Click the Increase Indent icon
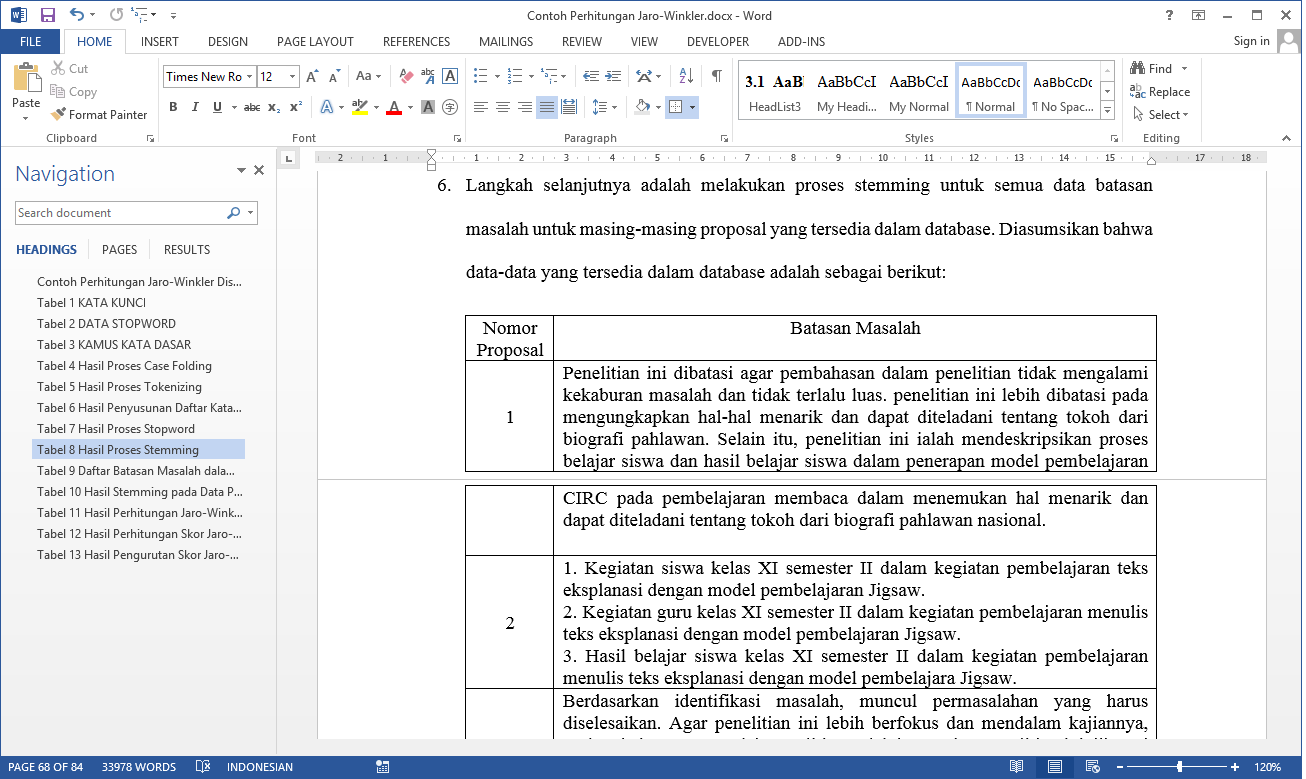Viewport: 1306px width, 779px height. [612, 76]
